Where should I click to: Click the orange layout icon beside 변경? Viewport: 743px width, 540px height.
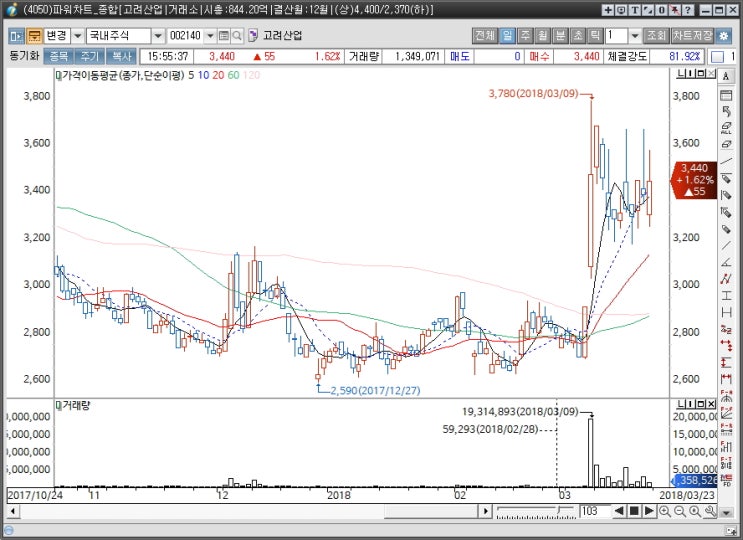coord(34,36)
